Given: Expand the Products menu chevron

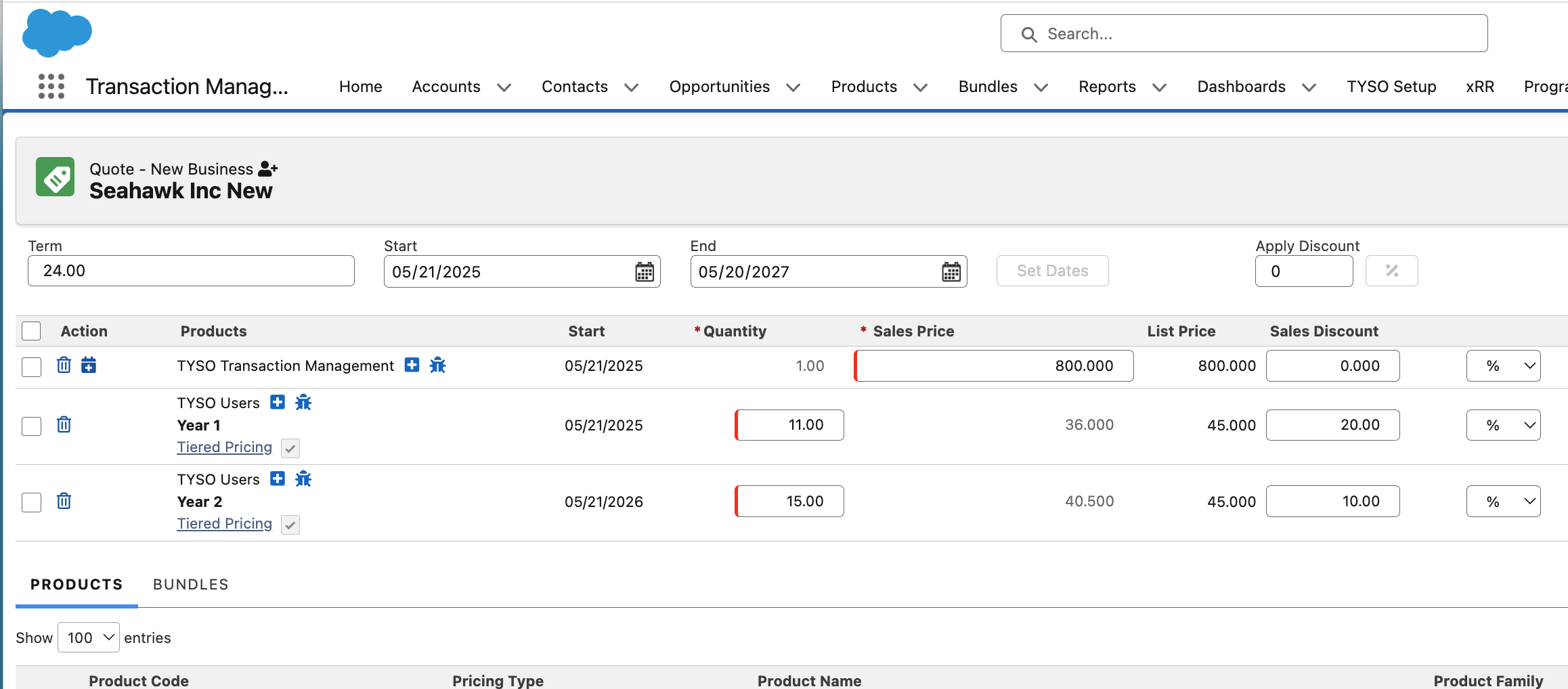Looking at the screenshot, I should [x=920, y=87].
